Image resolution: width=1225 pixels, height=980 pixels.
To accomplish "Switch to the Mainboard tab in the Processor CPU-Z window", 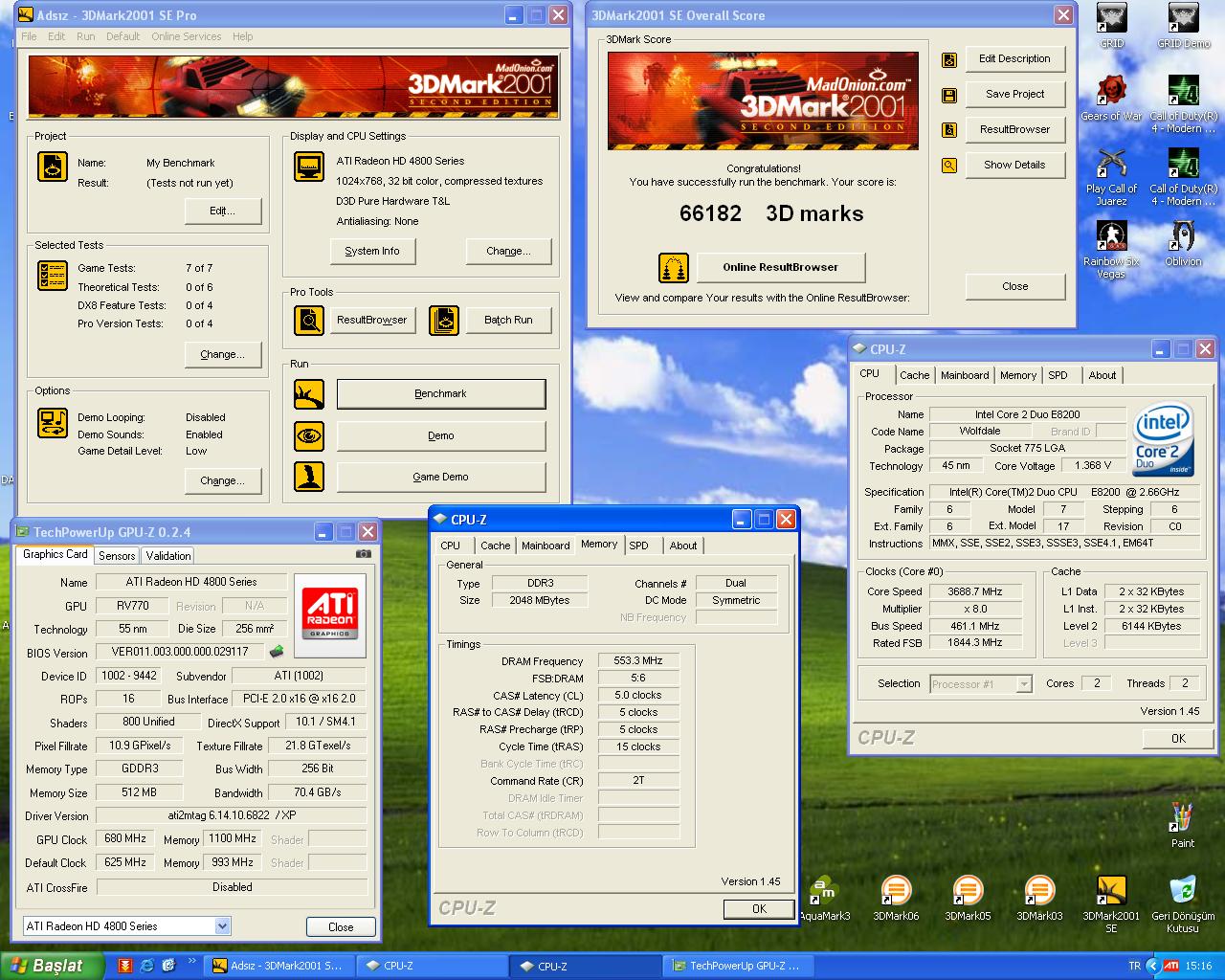I will pos(965,375).
